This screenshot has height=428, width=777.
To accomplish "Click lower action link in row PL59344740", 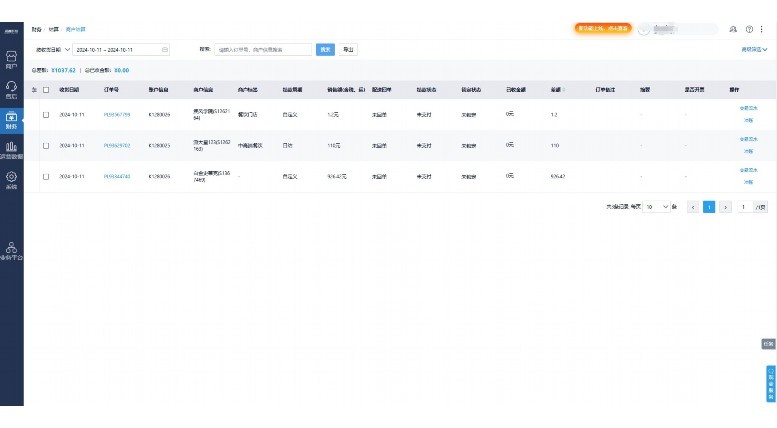I will 748,182.
